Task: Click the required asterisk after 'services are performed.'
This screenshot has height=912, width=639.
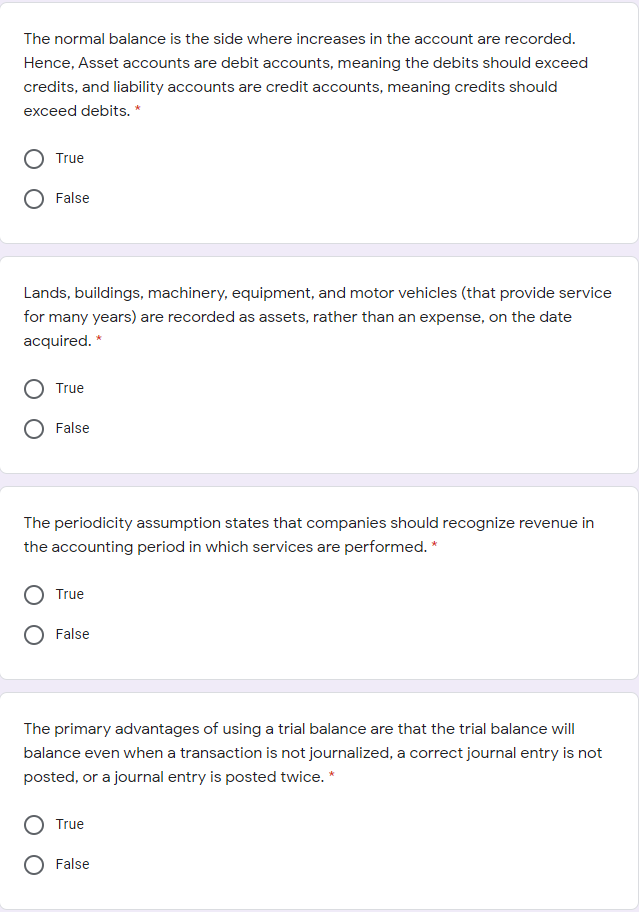Action: 435,547
